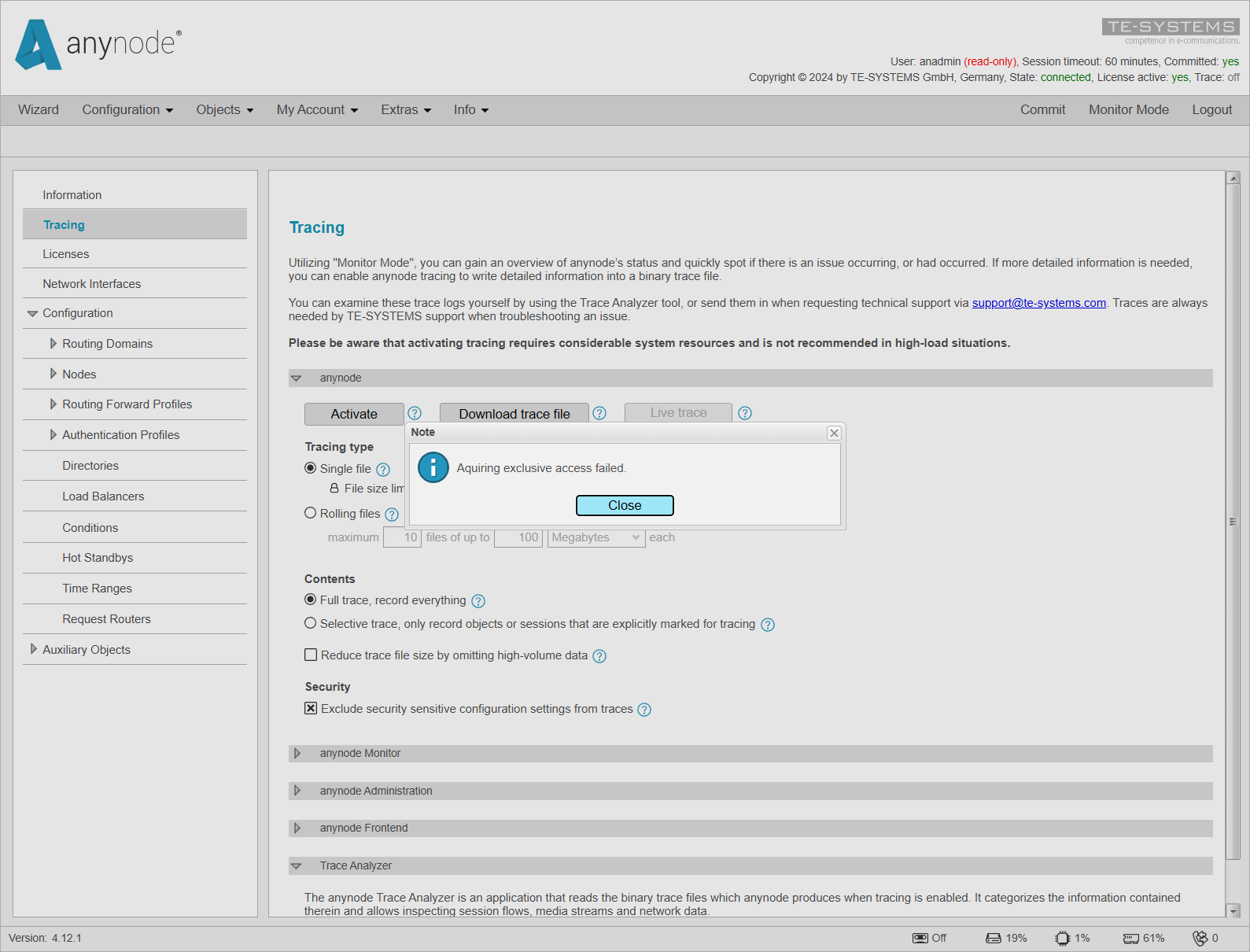Open help for Reduce trace file size

point(599,656)
